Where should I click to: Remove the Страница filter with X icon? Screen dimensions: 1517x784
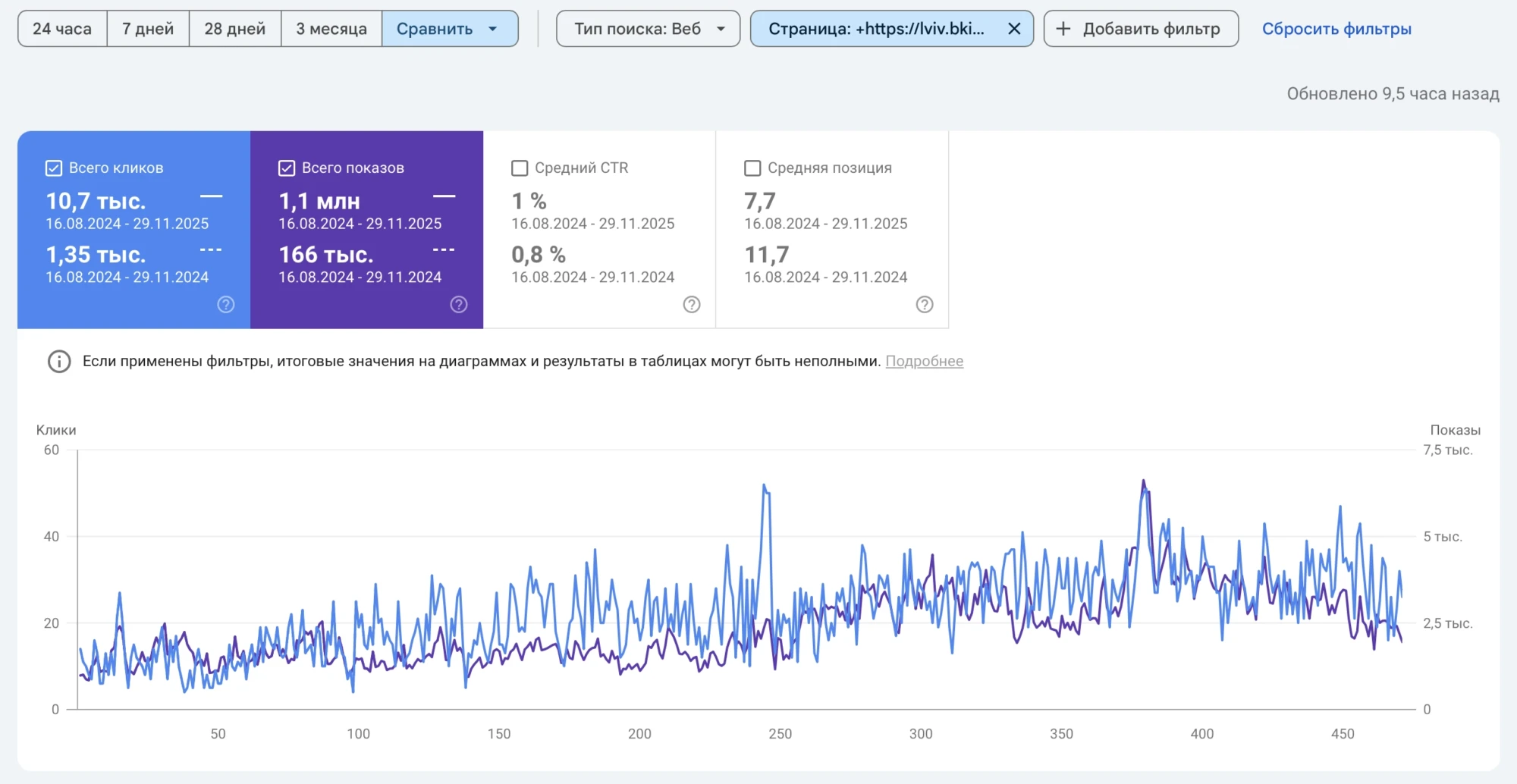pos(1014,29)
